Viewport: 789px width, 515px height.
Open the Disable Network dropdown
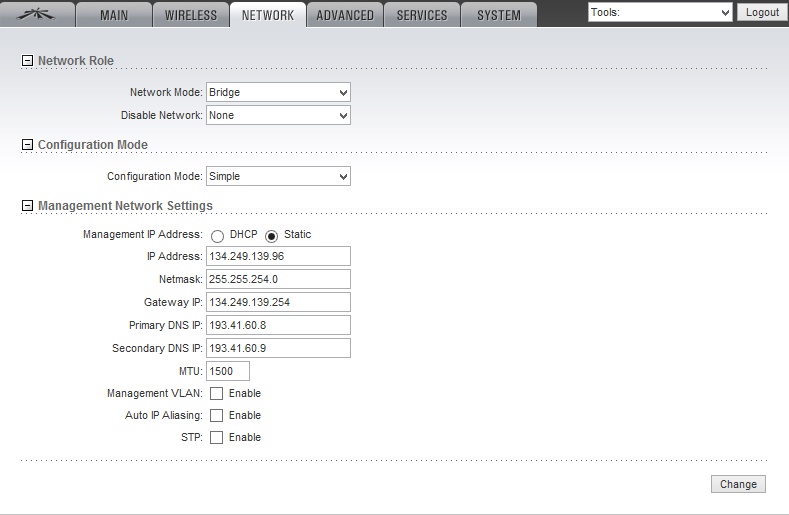click(278, 115)
